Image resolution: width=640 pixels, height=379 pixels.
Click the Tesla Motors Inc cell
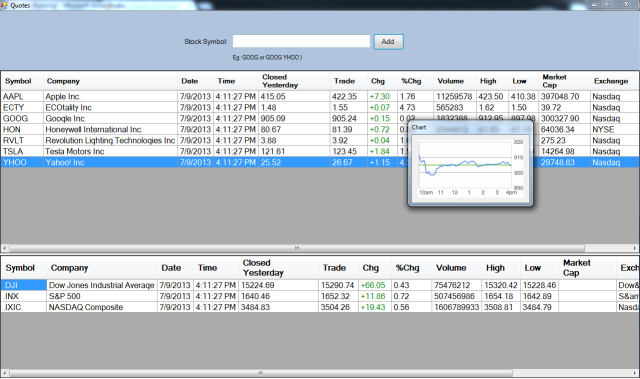tap(111, 151)
